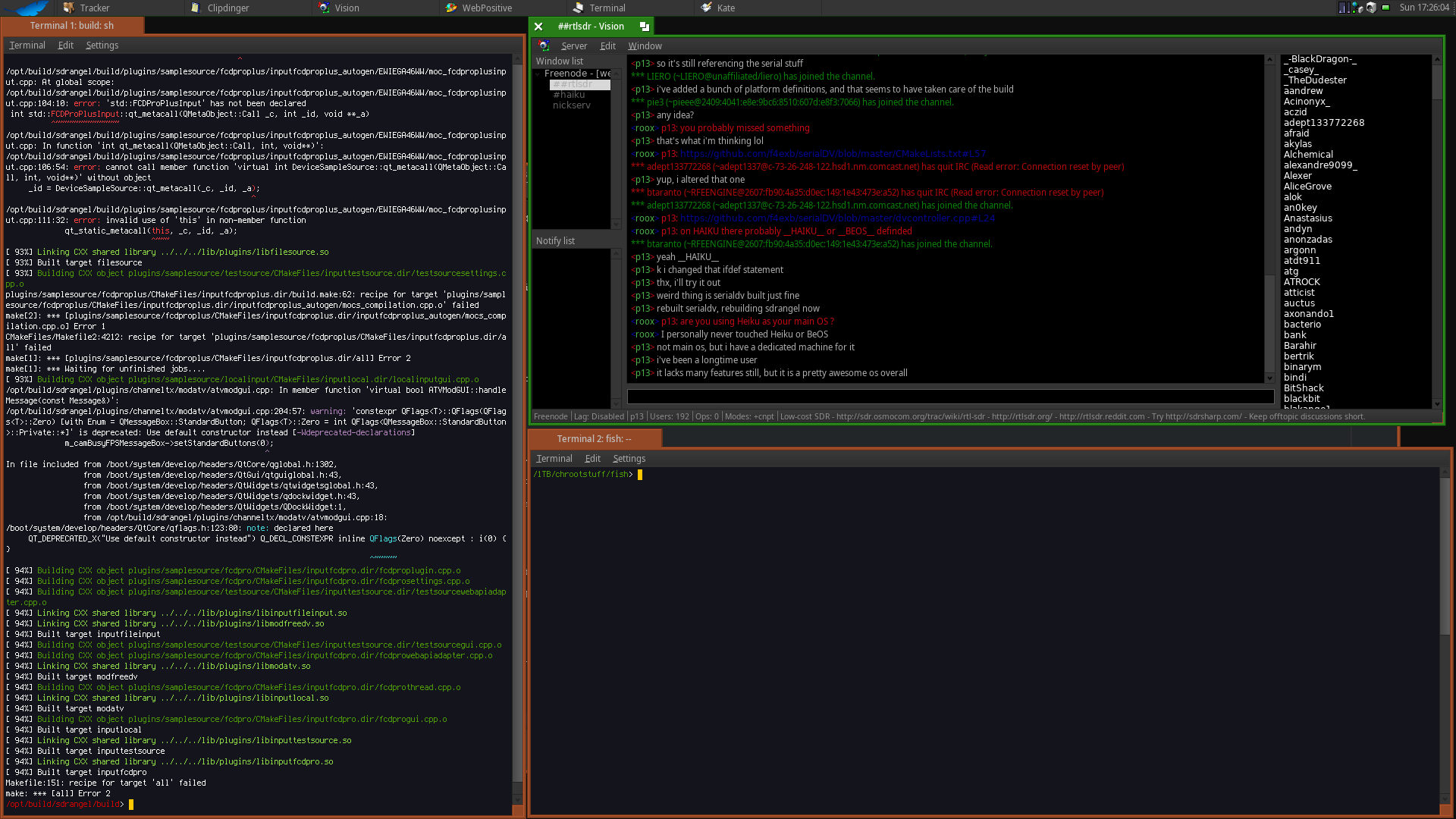Select the ##rtlsdr channel in Window list
Screen dimensions: 1456x819
[x=580, y=84]
